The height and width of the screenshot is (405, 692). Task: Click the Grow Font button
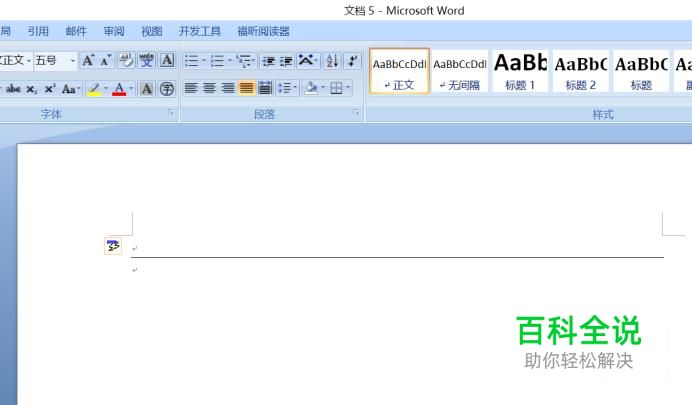pyautogui.click(x=88, y=60)
